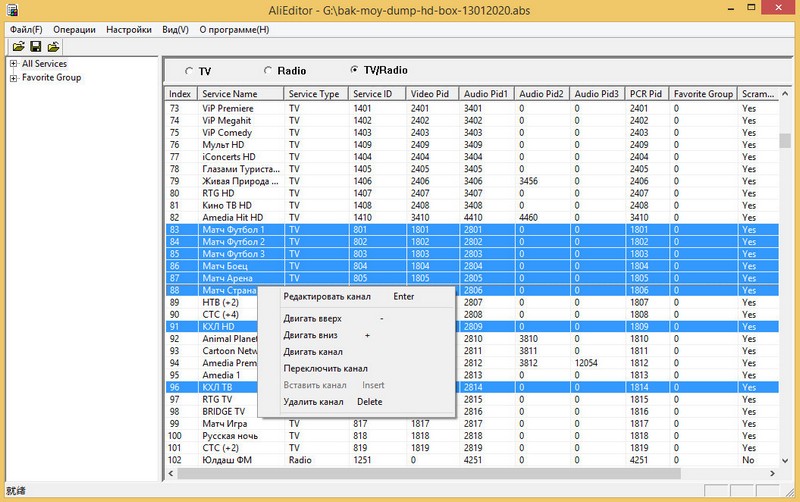Select the Матч Игра channel row
800x502 pixels.
coord(472,423)
